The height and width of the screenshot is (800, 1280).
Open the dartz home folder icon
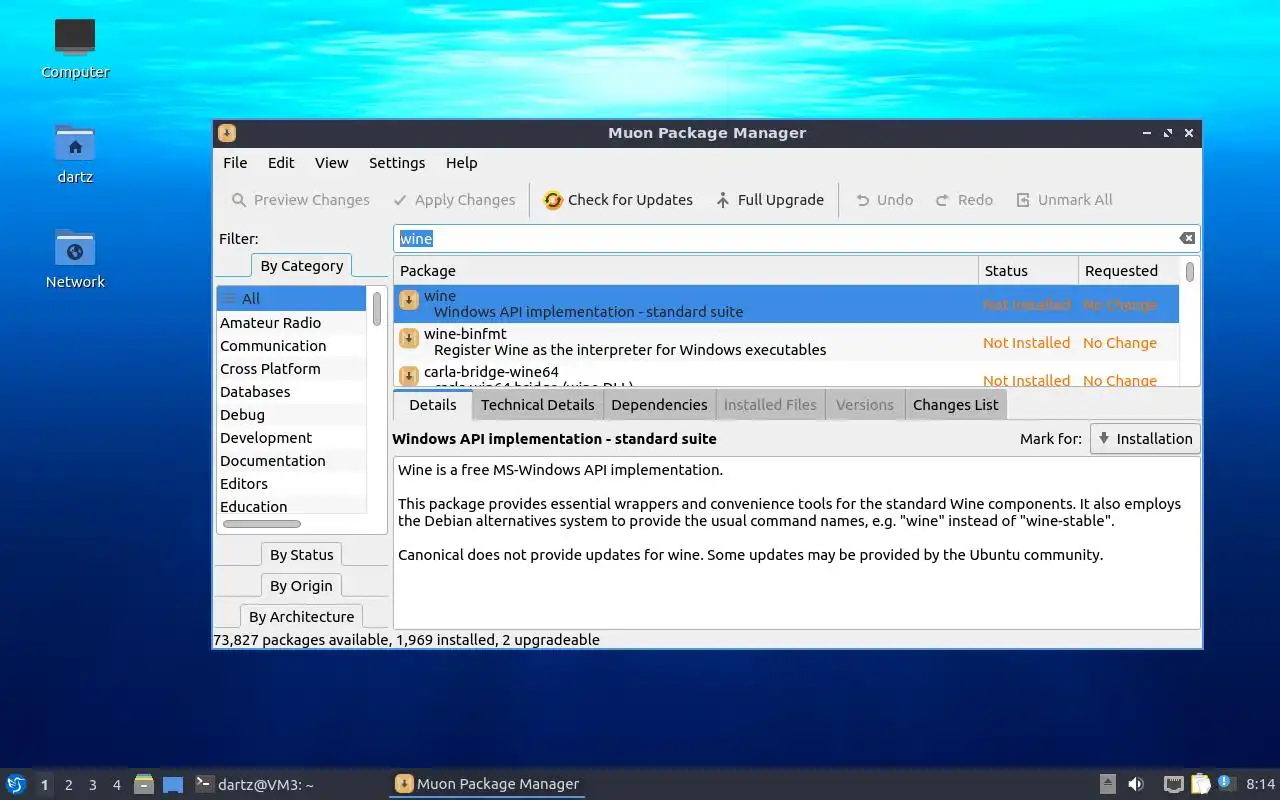[75, 143]
